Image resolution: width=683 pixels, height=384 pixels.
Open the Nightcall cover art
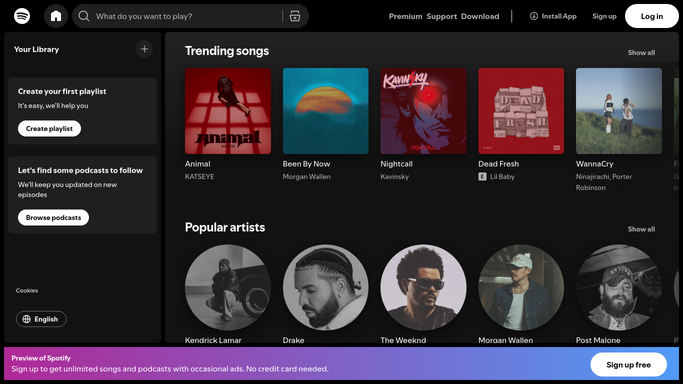tap(423, 111)
